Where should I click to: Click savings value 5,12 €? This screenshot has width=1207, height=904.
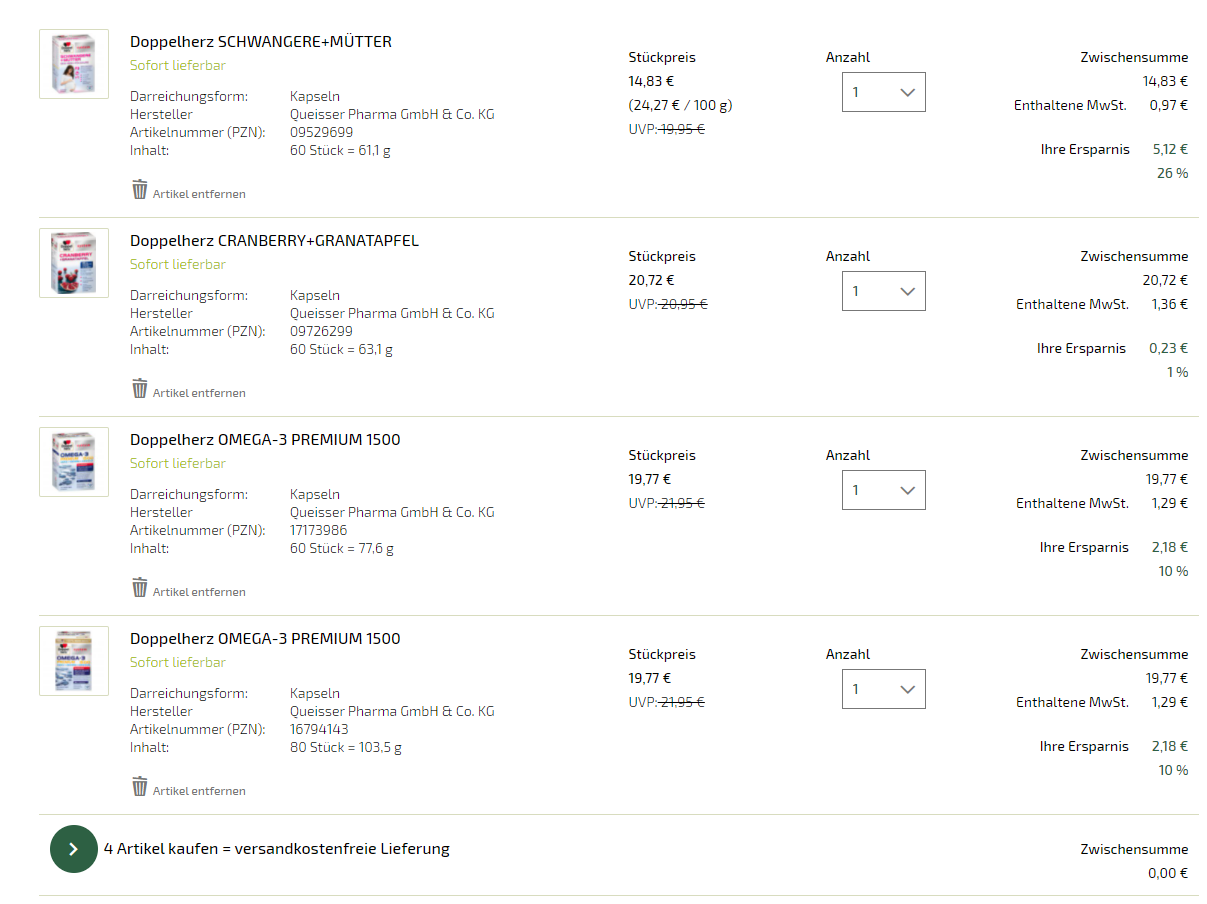[x=1170, y=149]
